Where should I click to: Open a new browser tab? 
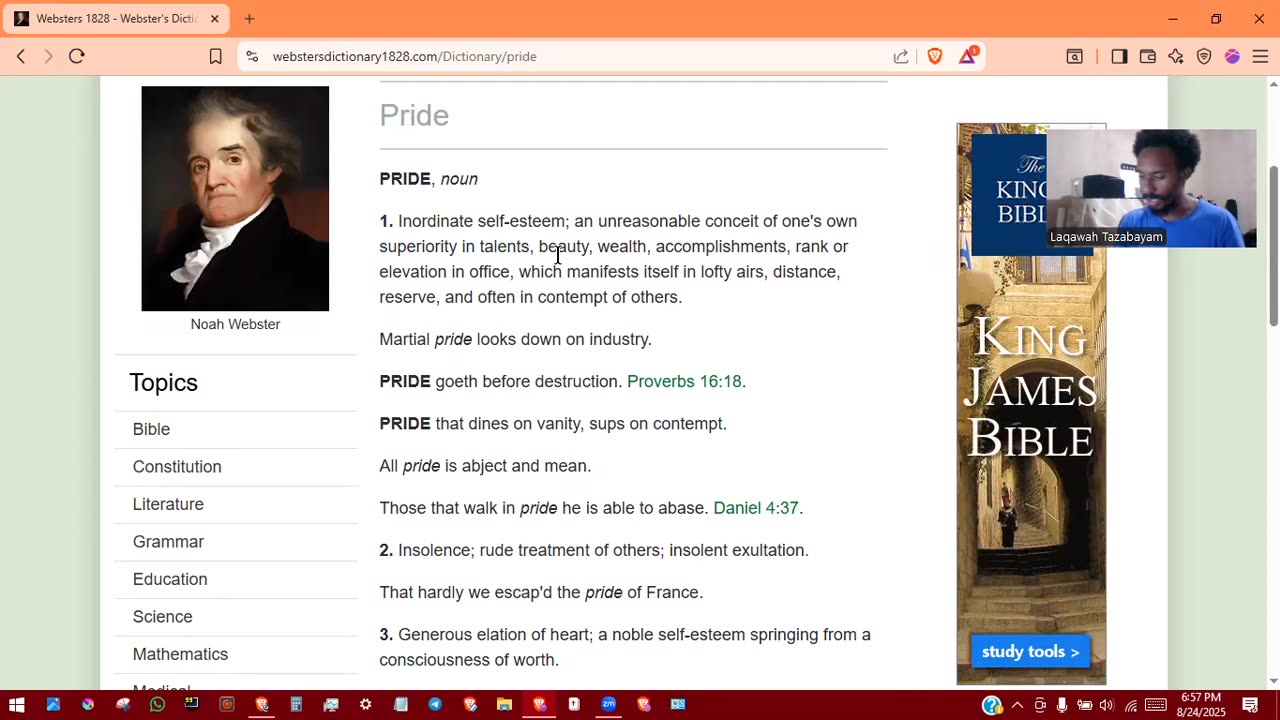(249, 19)
